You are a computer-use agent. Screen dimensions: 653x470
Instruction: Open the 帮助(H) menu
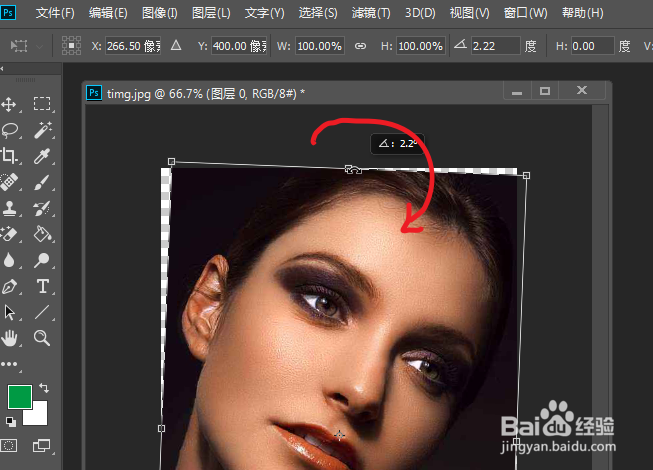582,13
